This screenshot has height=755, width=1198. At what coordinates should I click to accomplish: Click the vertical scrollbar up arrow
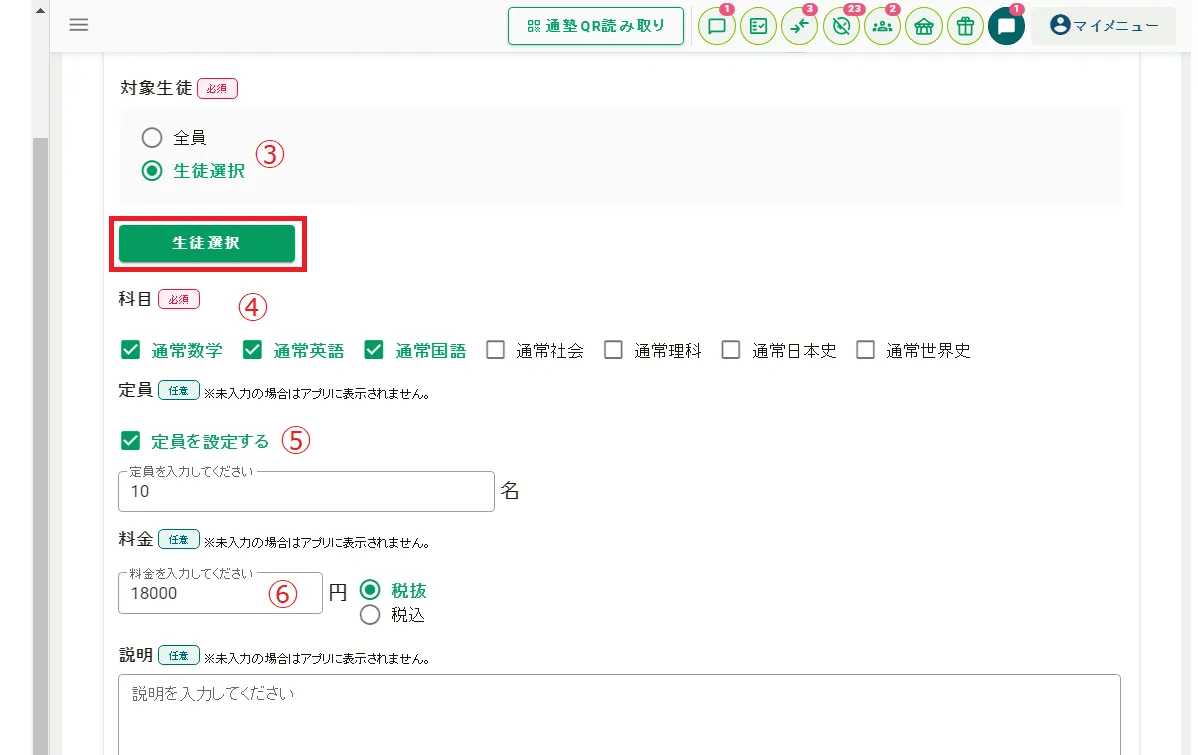point(40,11)
